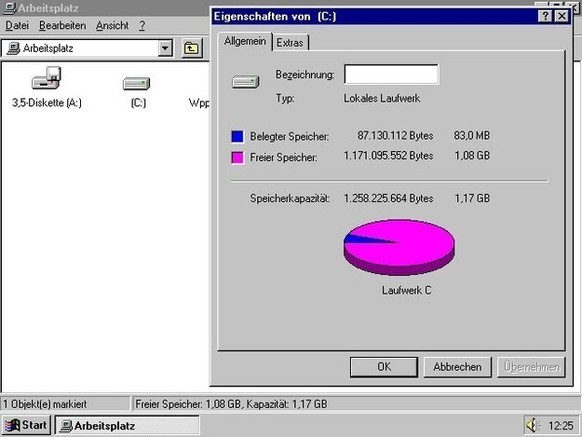Screen dimensions: 582x437
Task: Click the volume speaker icon in tray
Action: point(533,425)
